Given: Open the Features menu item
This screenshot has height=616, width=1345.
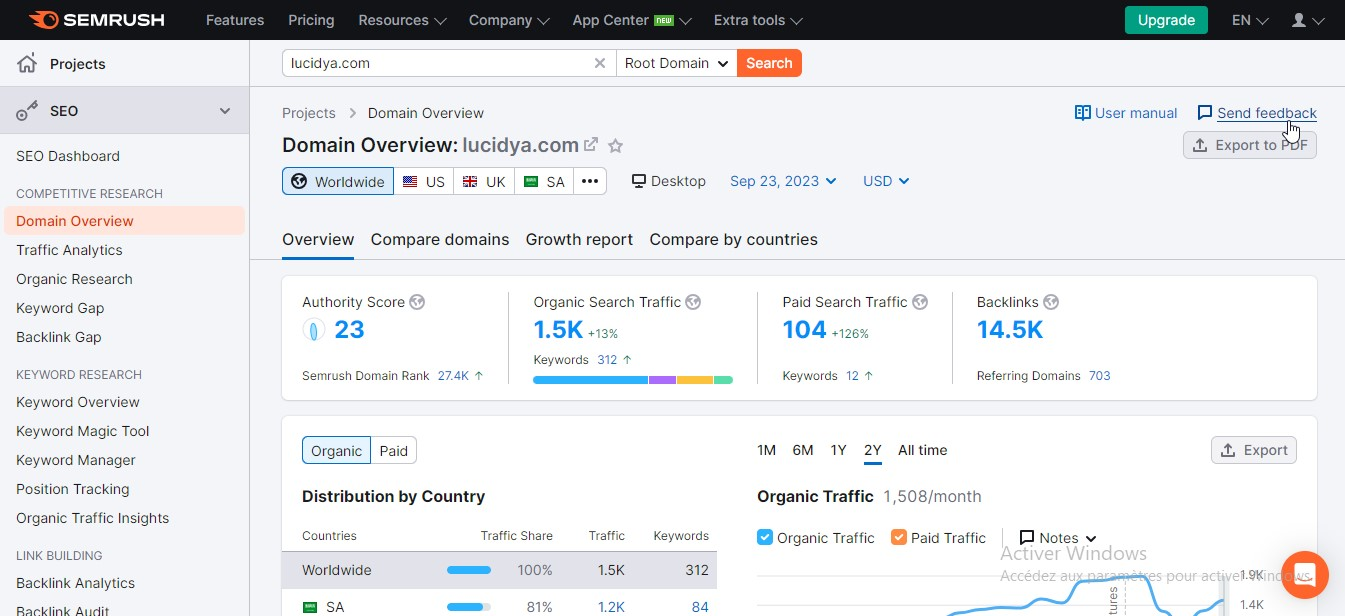Looking at the screenshot, I should tap(235, 20).
